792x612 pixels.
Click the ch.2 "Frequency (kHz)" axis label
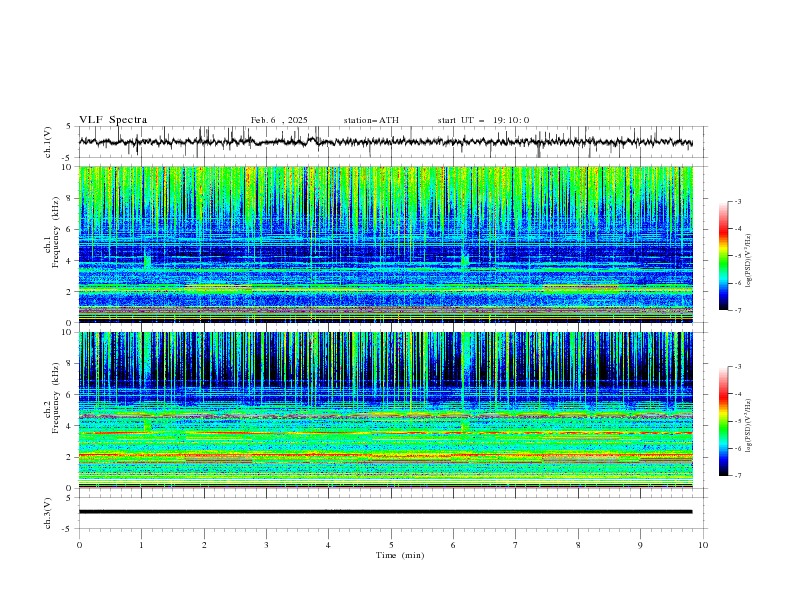(55, 397)
